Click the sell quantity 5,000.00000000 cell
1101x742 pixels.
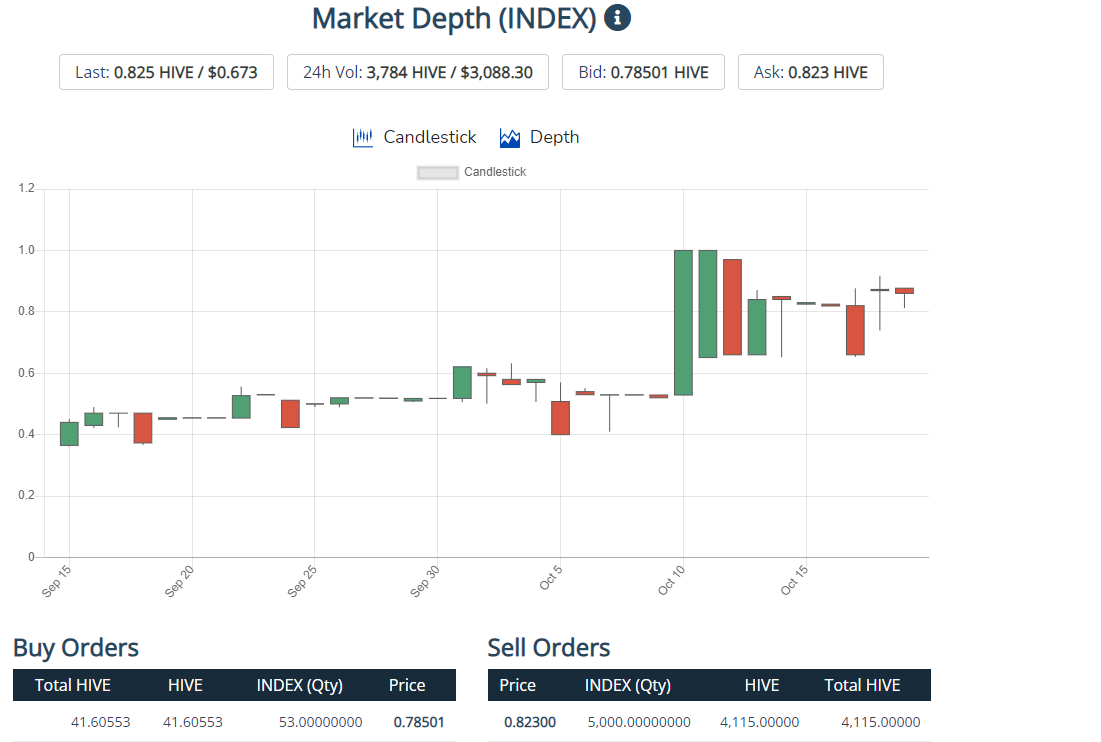click(639, 722)
